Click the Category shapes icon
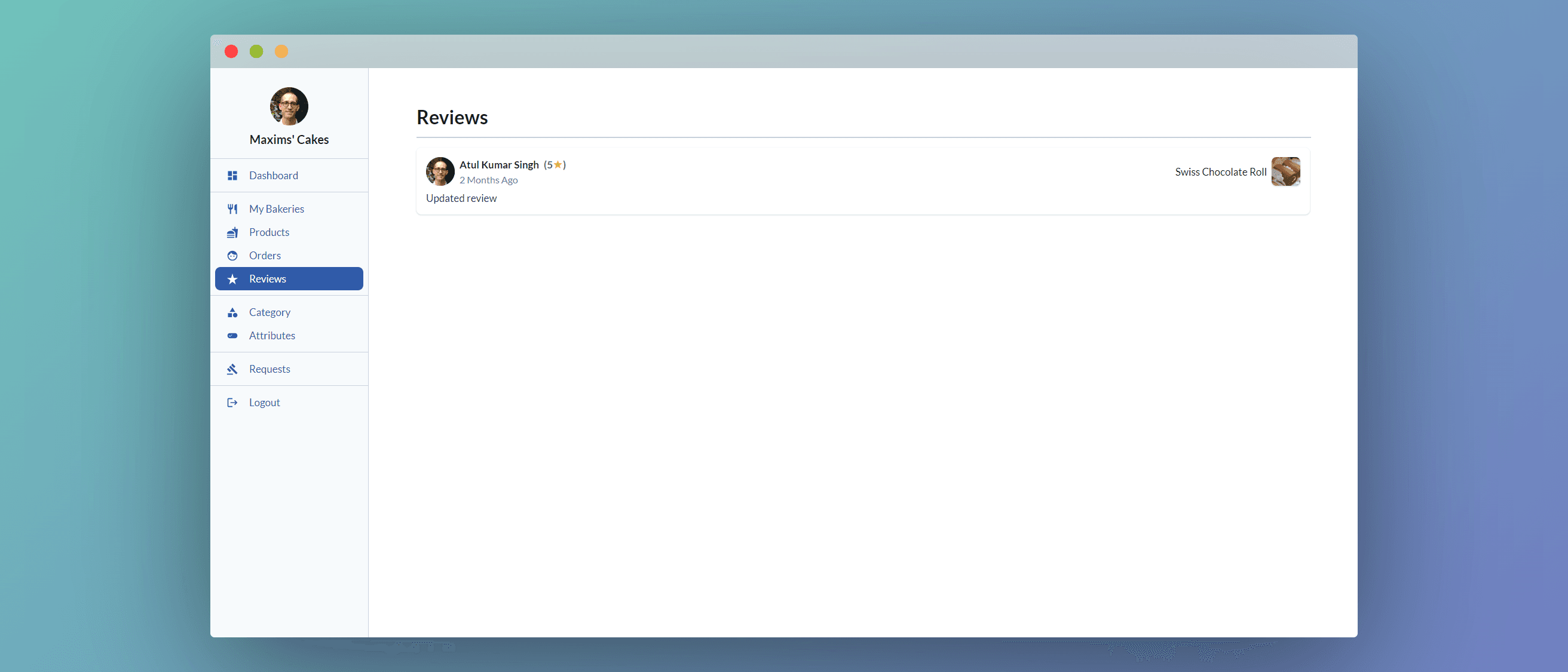The image size is (1568, 672). tap(232, 312)
